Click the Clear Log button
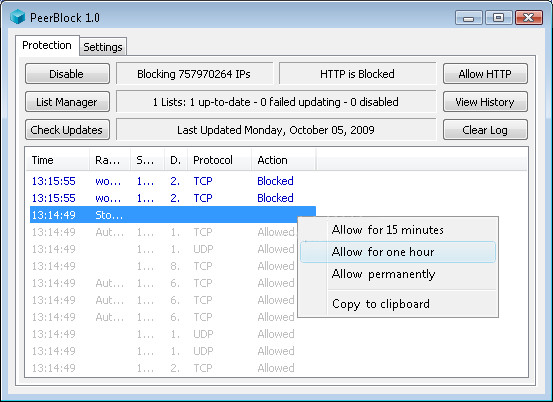Image resolution: width=553 pixels, height=402 pixels. (x=485, y=130)
